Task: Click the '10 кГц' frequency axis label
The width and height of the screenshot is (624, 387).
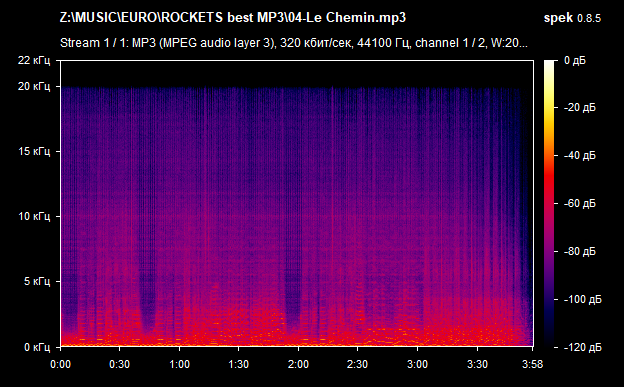Action: (x=34, y=216)
